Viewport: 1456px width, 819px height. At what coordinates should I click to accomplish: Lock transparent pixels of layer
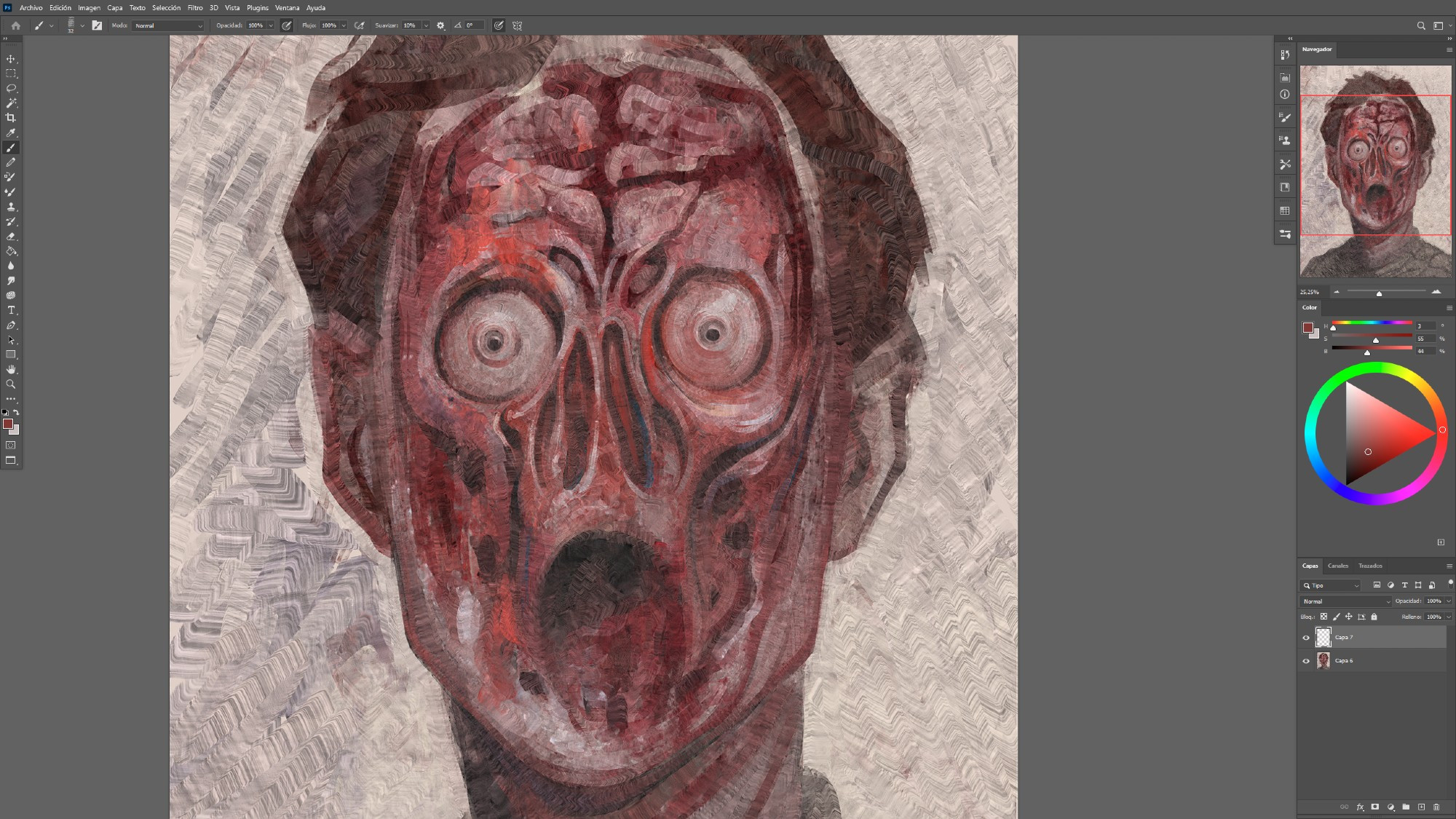tap(1324, 617)
